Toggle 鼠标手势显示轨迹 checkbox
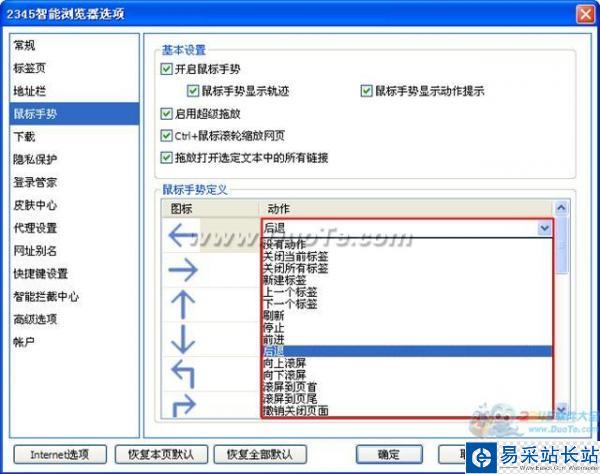600x474 pixels. coord(193,91)
